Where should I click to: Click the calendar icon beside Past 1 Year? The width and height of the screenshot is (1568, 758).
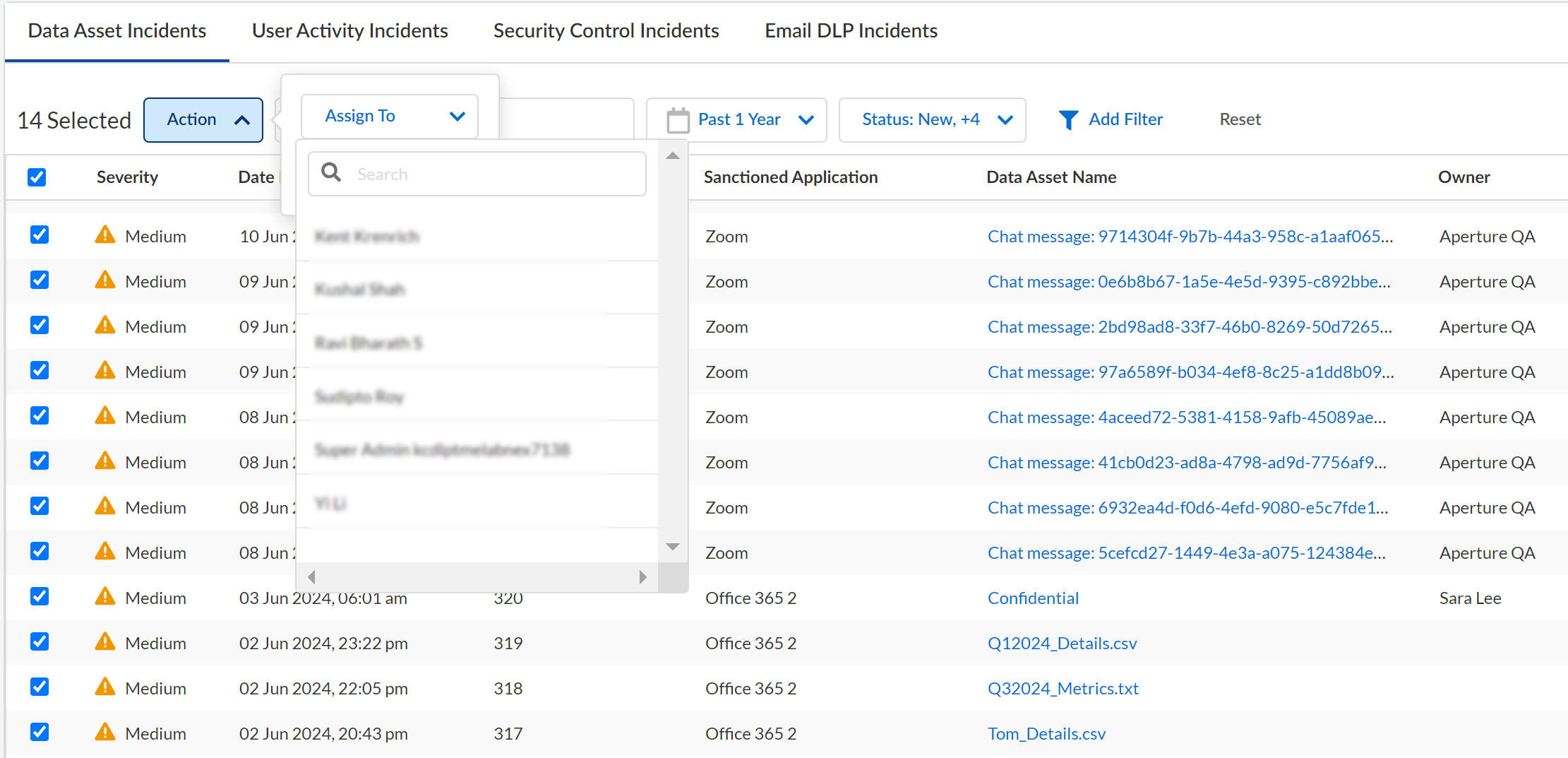click(x=678, y=120)
